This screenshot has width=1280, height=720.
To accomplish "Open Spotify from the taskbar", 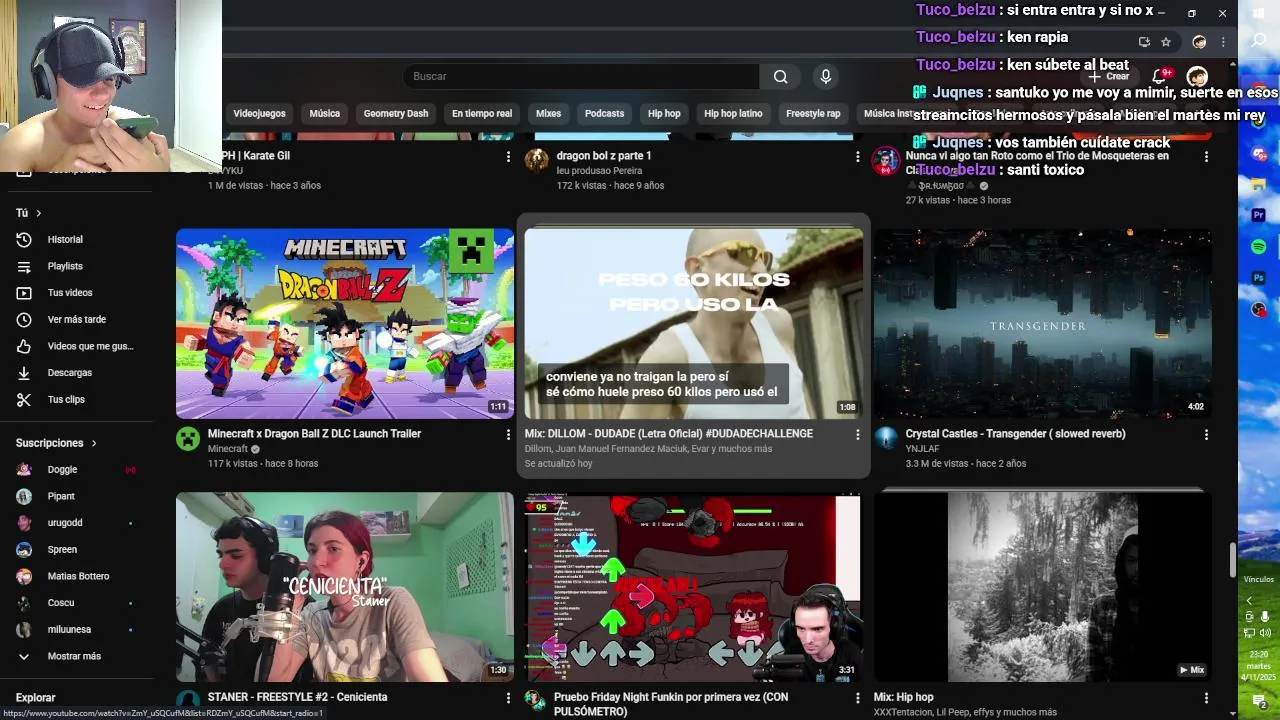I will coord(1259,246).
